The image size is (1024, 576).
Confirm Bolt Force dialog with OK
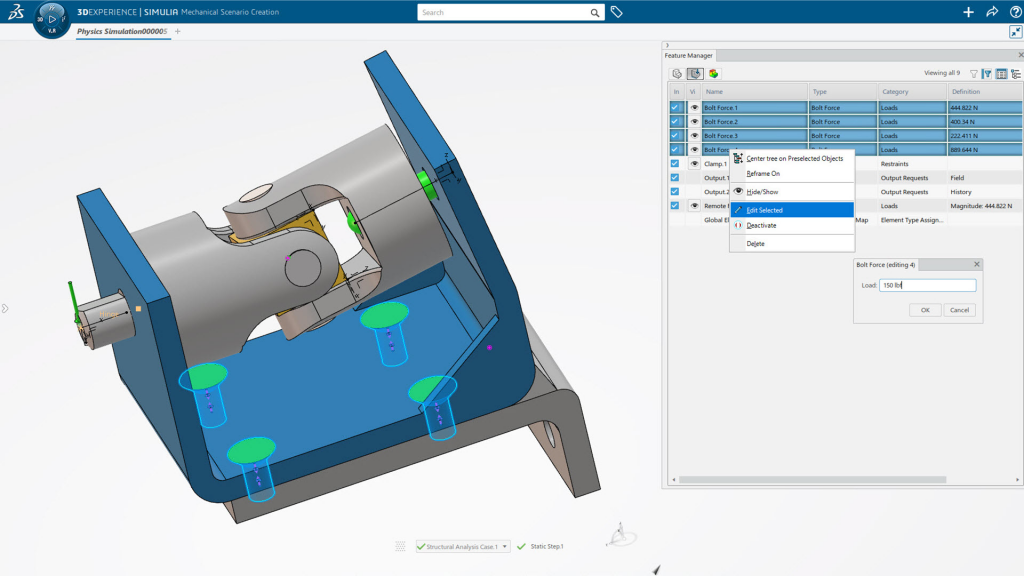tap(925, 310)
